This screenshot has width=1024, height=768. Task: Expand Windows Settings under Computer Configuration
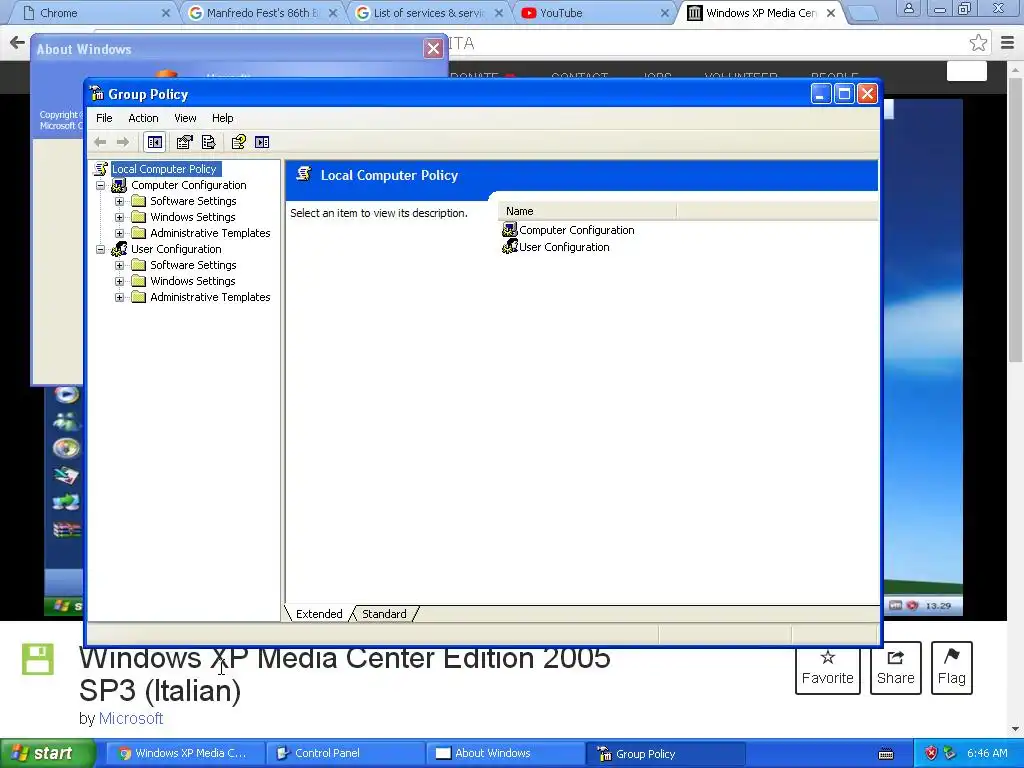point(120,217)
